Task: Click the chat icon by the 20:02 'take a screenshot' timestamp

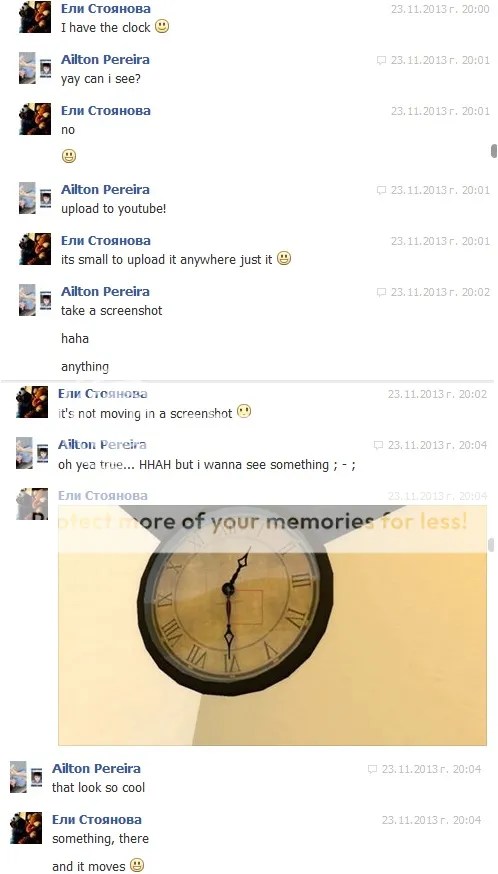Action: [x=381, y=292]
